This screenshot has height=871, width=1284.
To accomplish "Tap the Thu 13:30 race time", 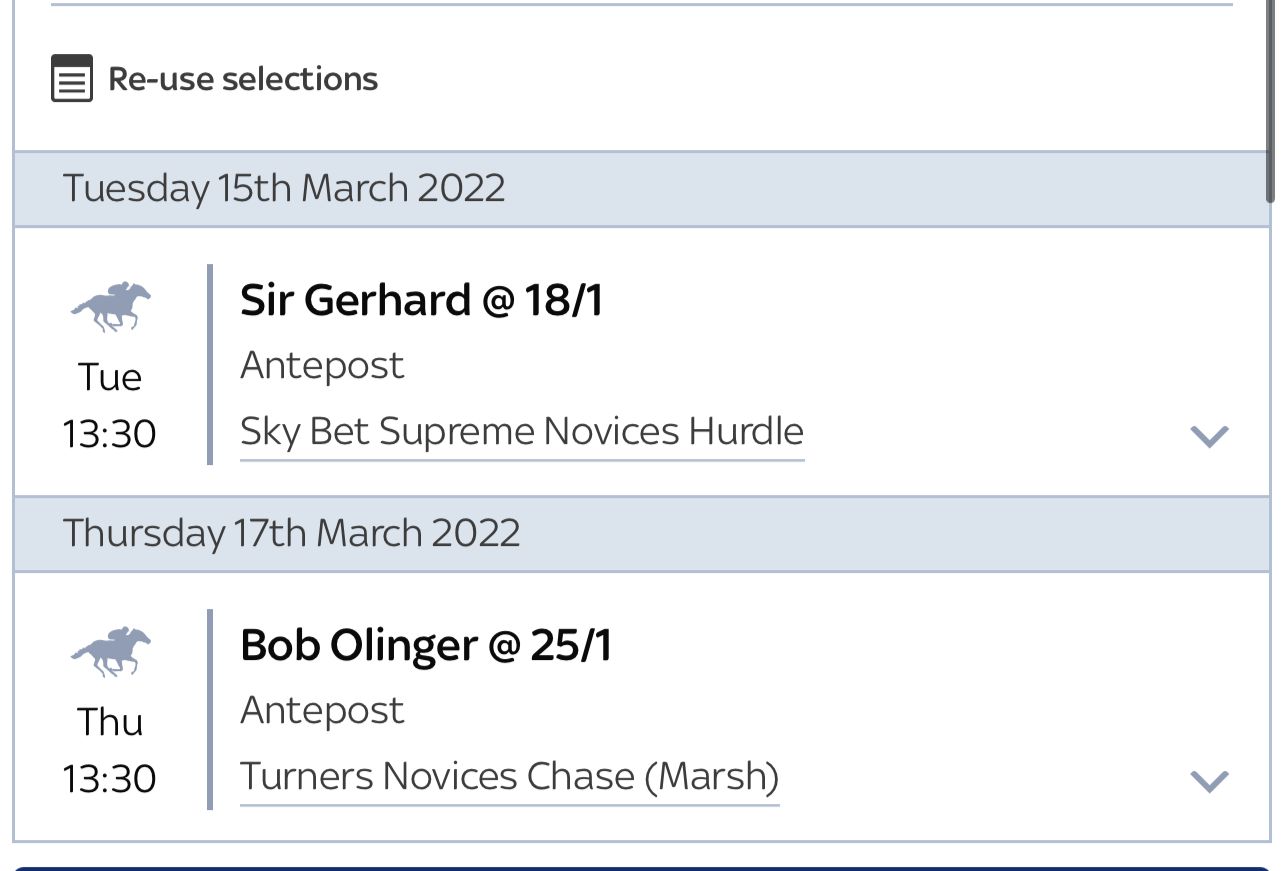I will (110, 751).
